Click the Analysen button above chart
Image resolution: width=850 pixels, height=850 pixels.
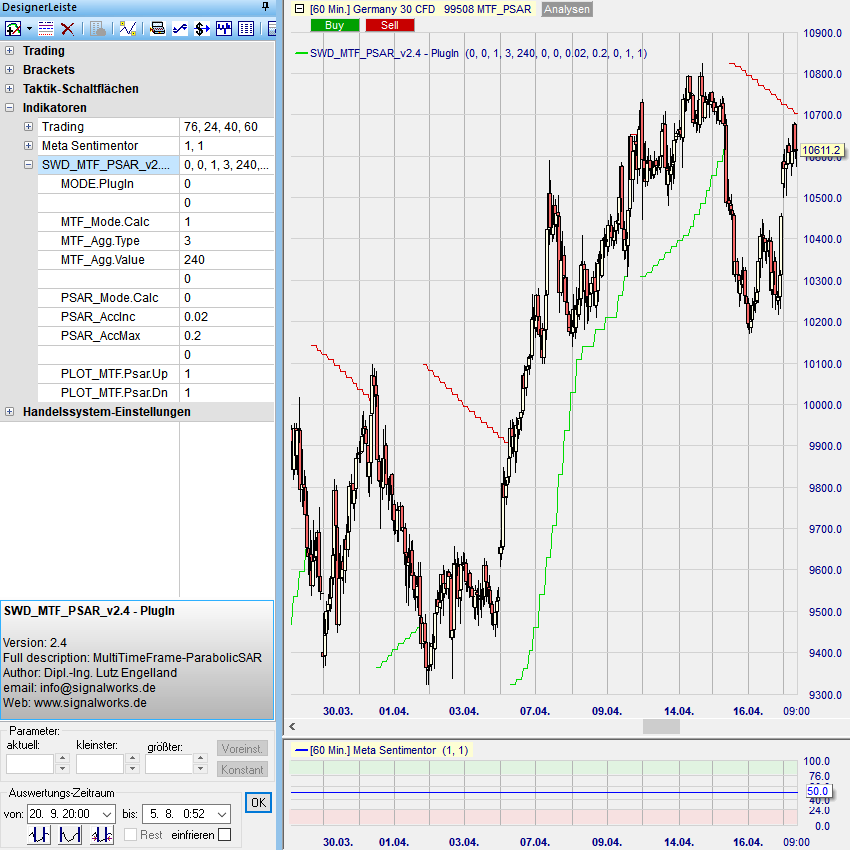point(566,9)
